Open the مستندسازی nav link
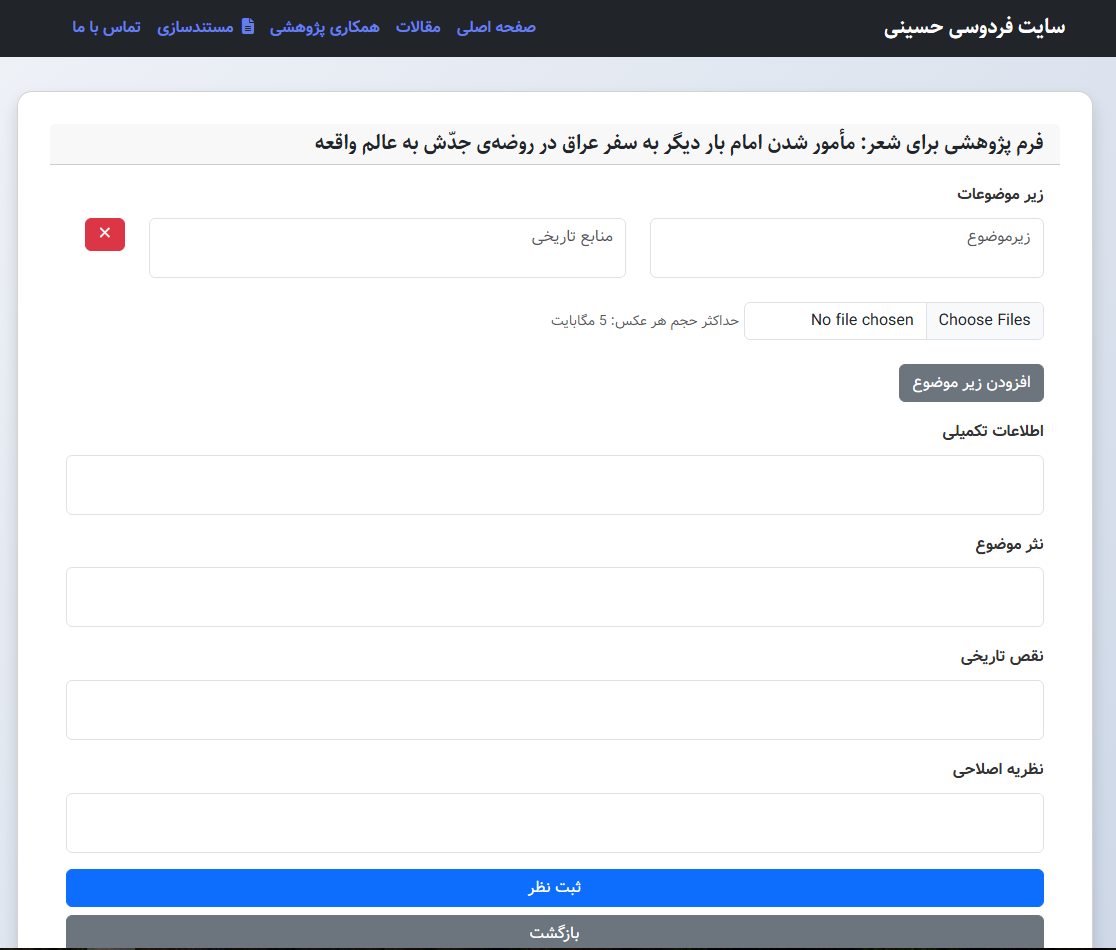Viewport: 1116px width, 950px height. (x=205, y=27)
